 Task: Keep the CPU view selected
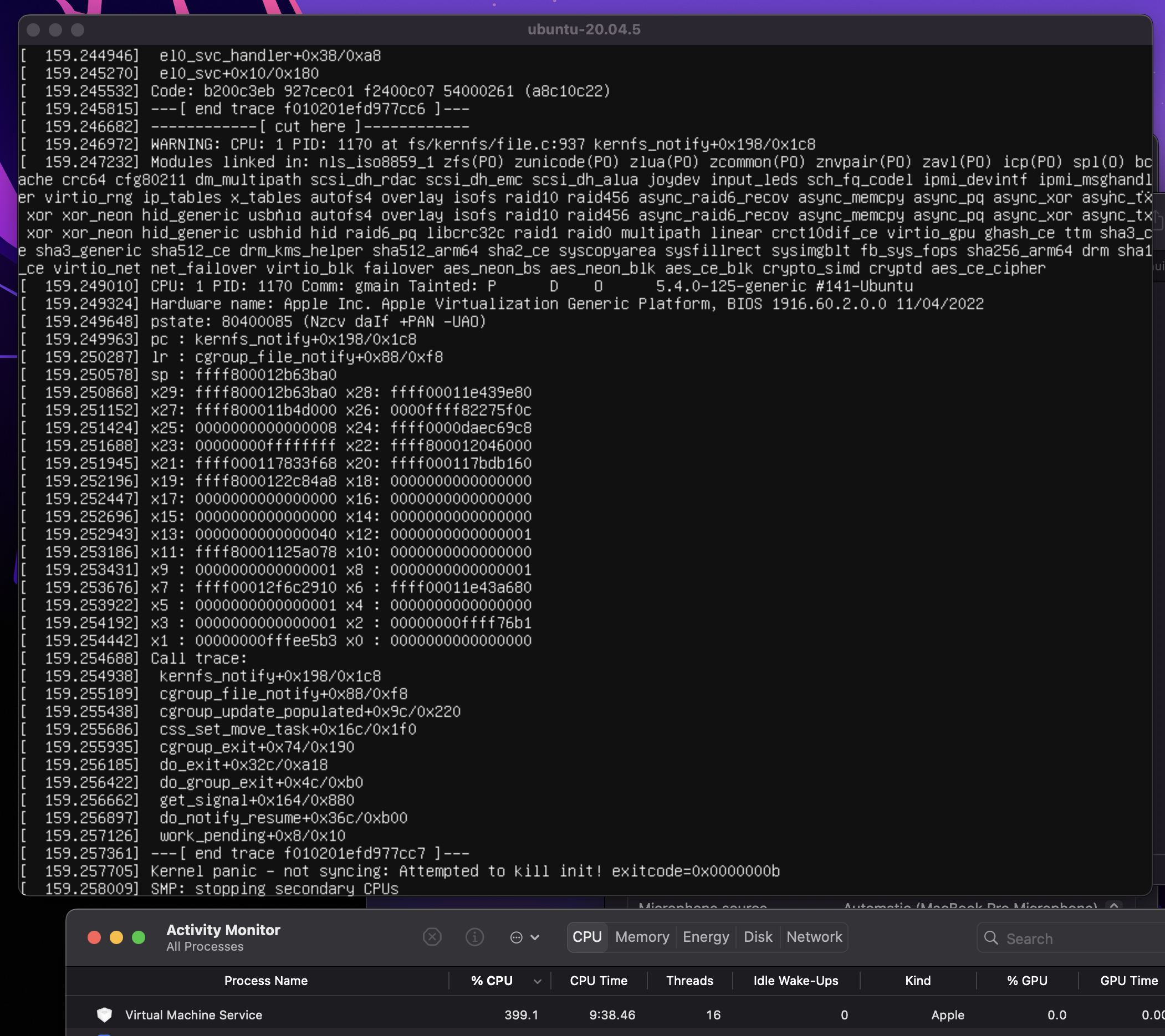[x=587, y=937]
